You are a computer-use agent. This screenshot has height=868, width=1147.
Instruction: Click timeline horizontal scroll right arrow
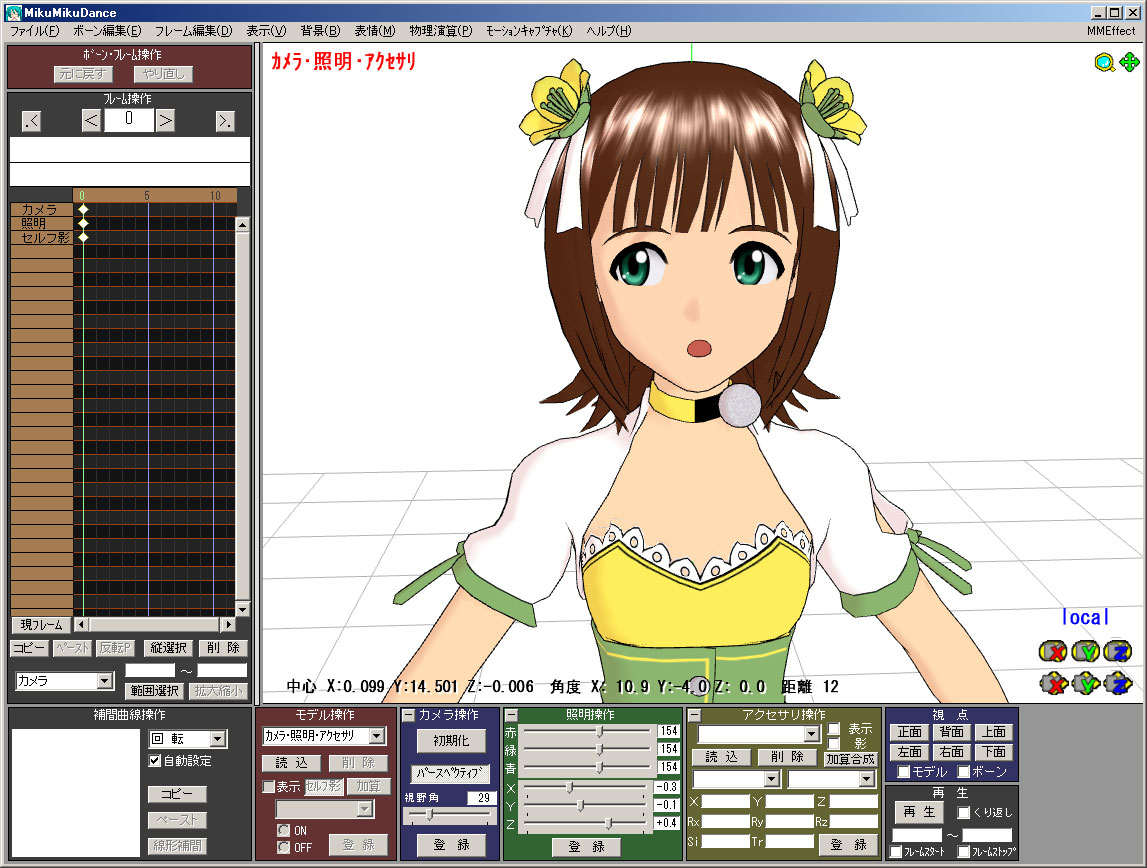coord(229,624)
